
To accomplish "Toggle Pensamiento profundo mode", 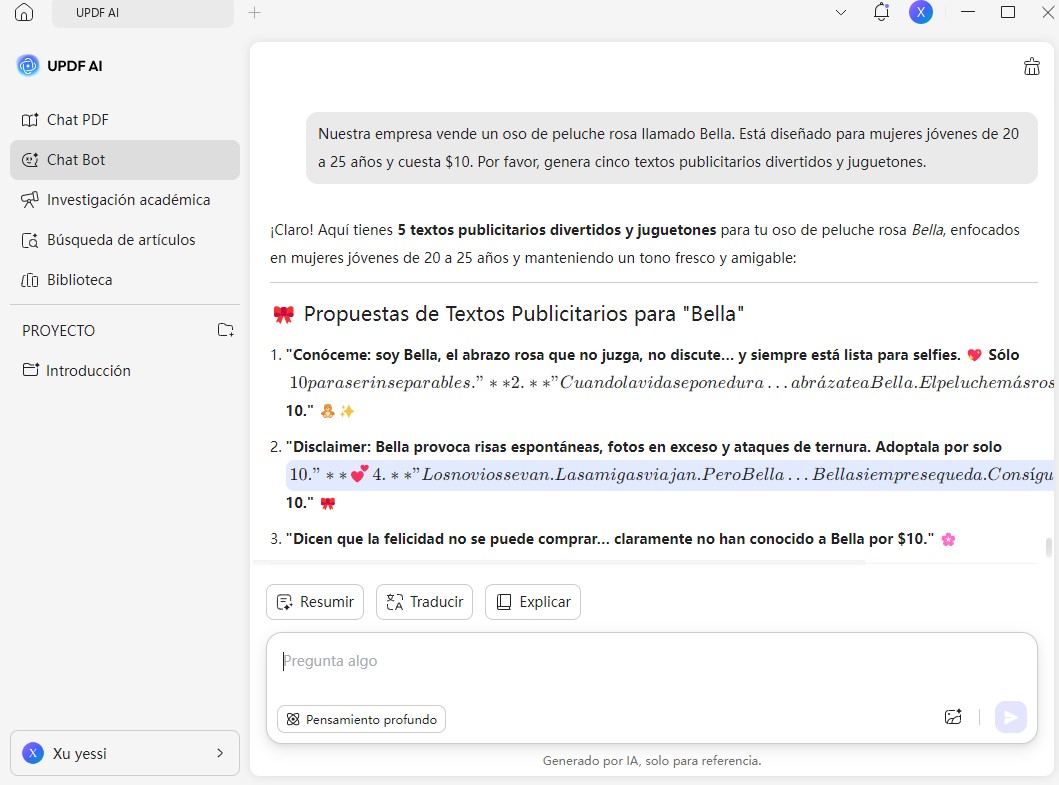I will [x=361, y=719].
